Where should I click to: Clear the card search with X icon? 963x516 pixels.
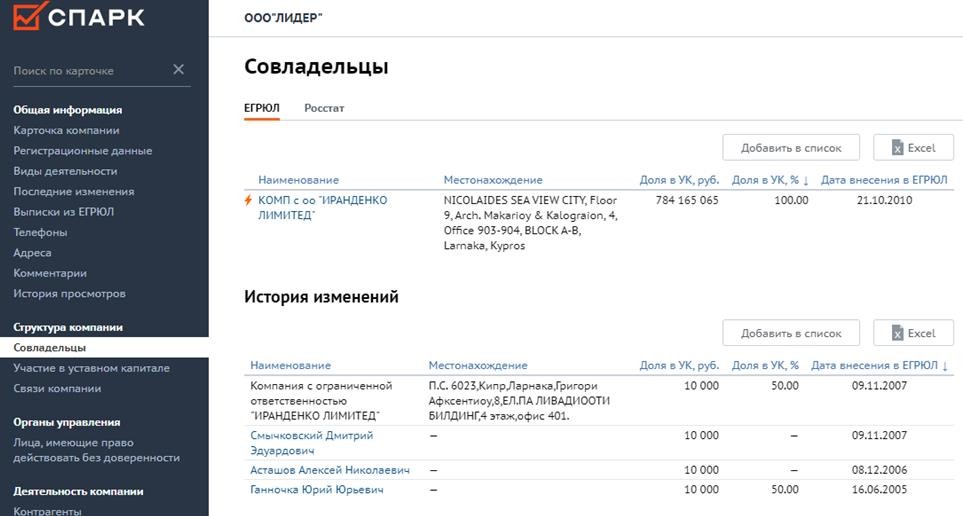click(x=178, y=69)
